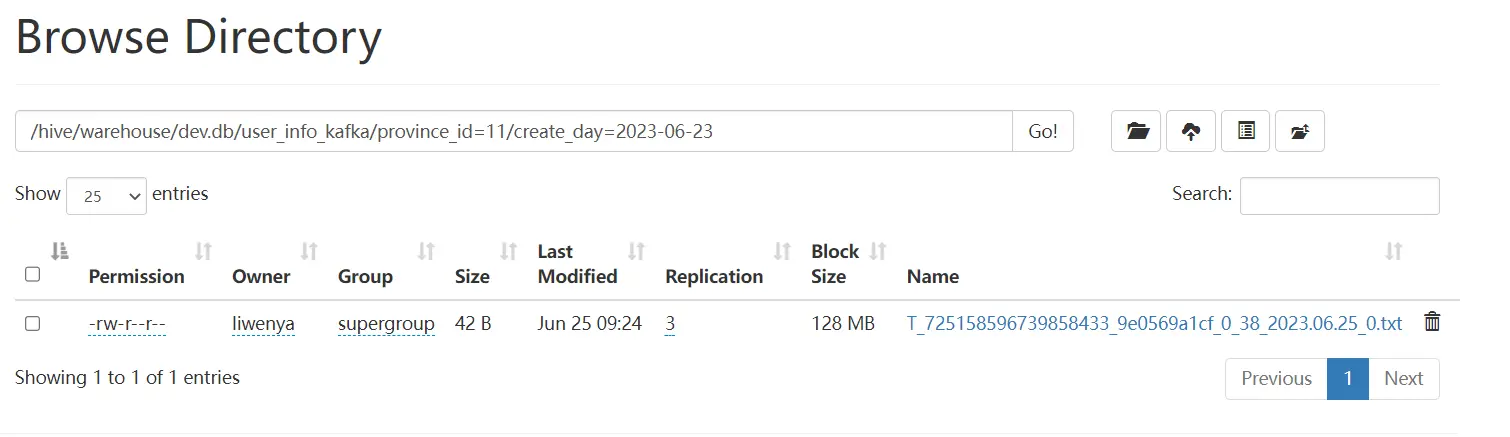Click the list cut-and-paste icon
Viewport: 1510px width, 437px height.
(1246, 131)
